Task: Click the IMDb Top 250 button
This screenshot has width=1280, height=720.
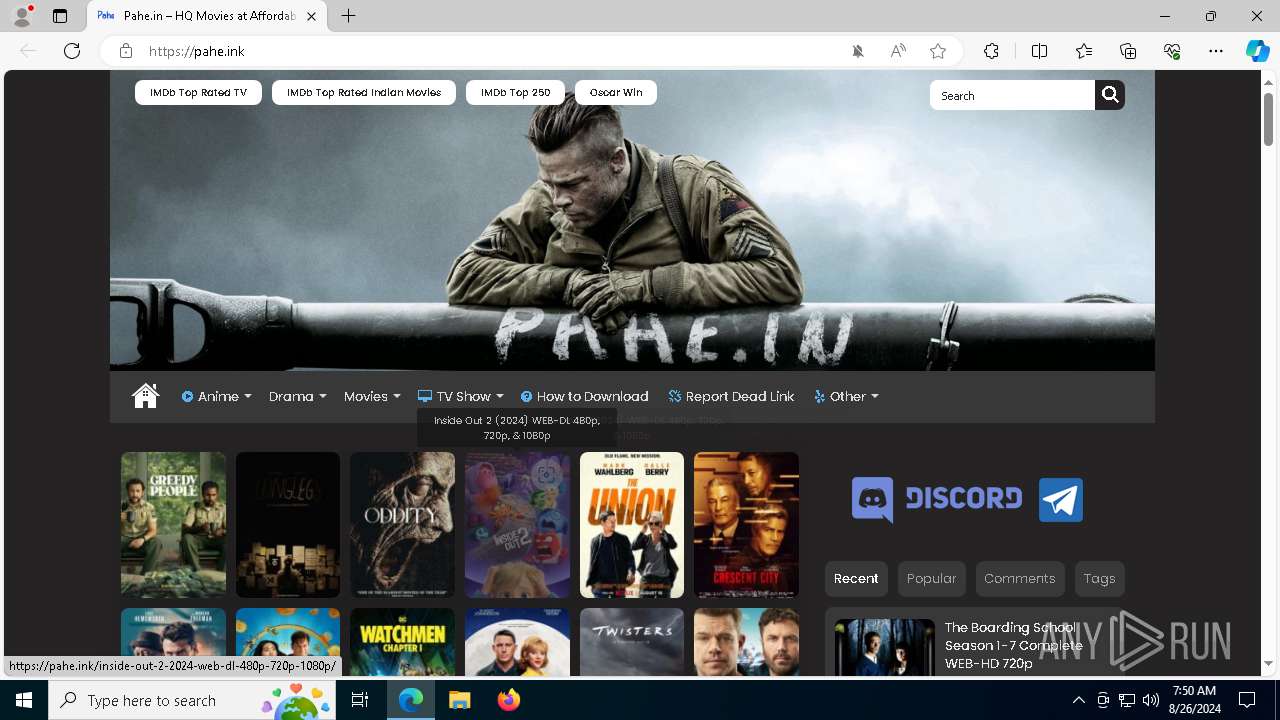Action: [515, 92]
